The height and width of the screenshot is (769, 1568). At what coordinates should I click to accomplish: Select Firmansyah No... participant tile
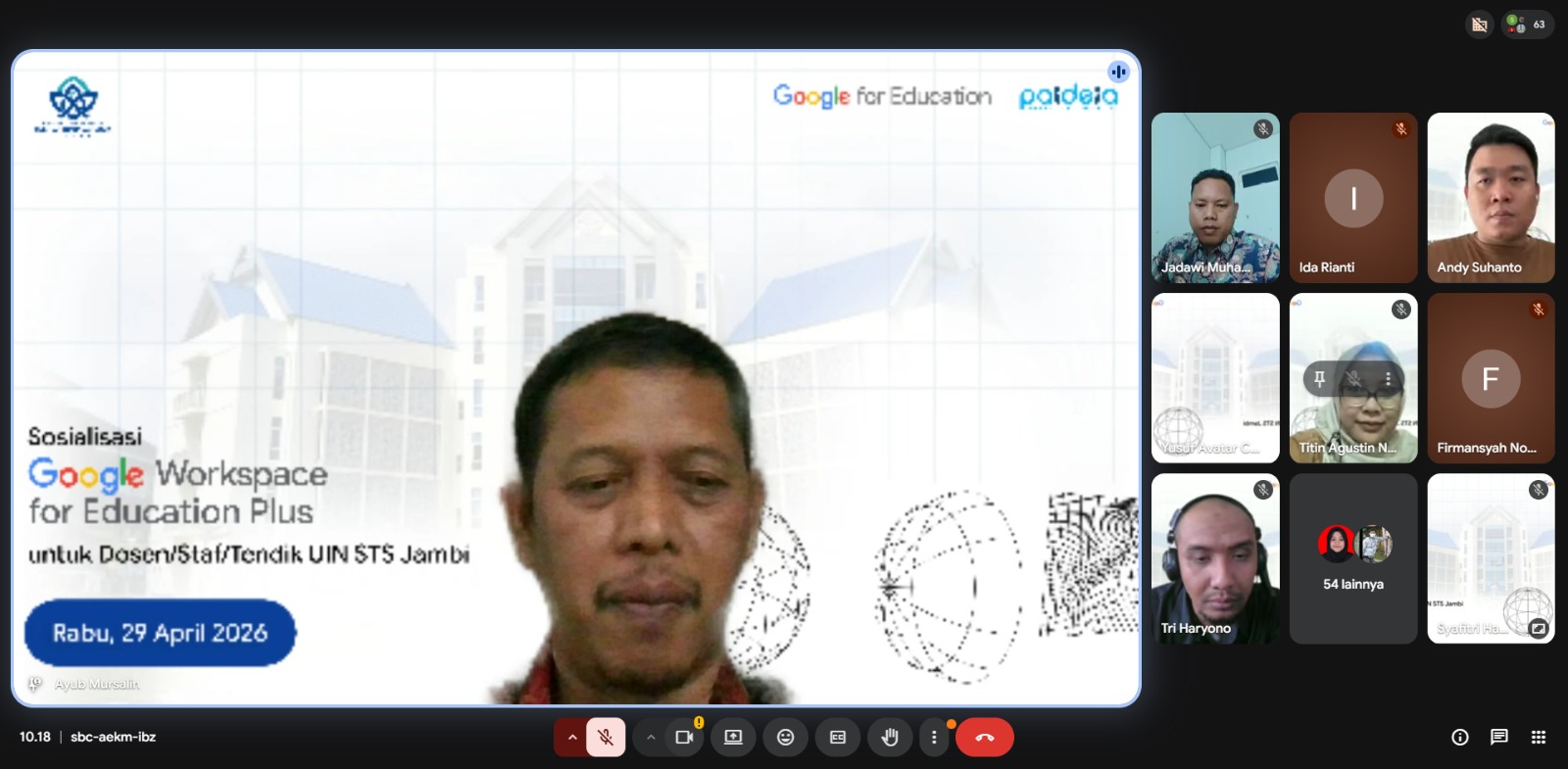[1491, 378]
